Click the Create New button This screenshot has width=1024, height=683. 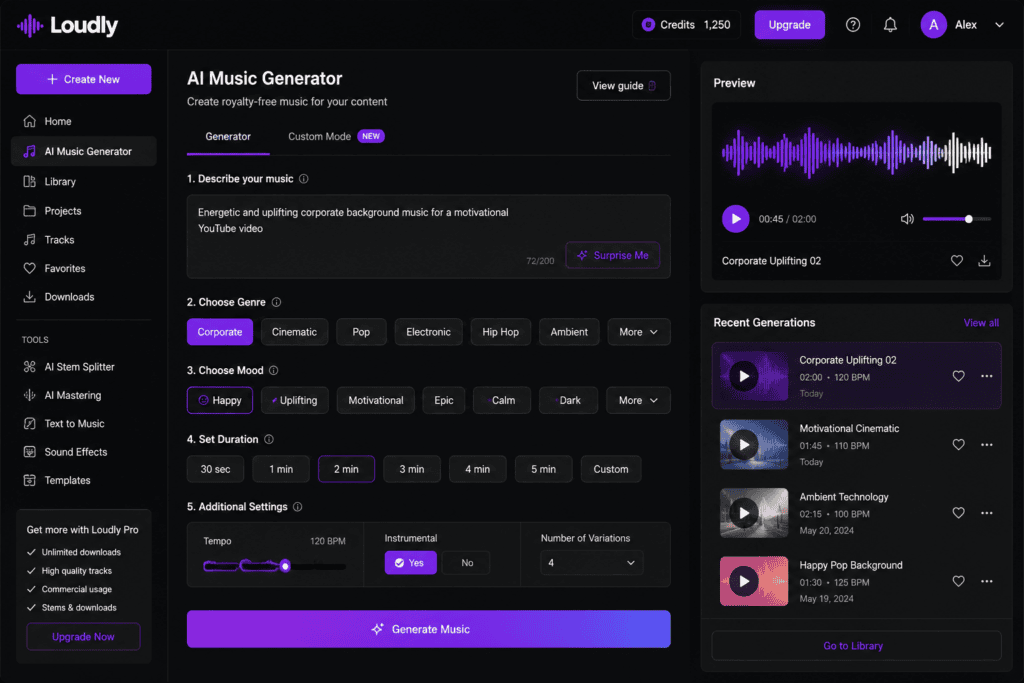84,79
